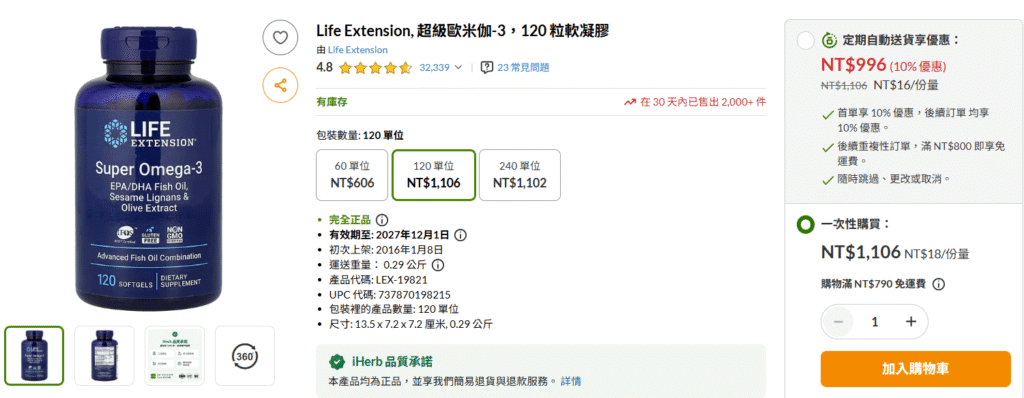The height and width of the screenshot is (398, 1024).
Task: Click info icon next to shipping weight 0.29 公斤
Action: (x=438, y=265)
